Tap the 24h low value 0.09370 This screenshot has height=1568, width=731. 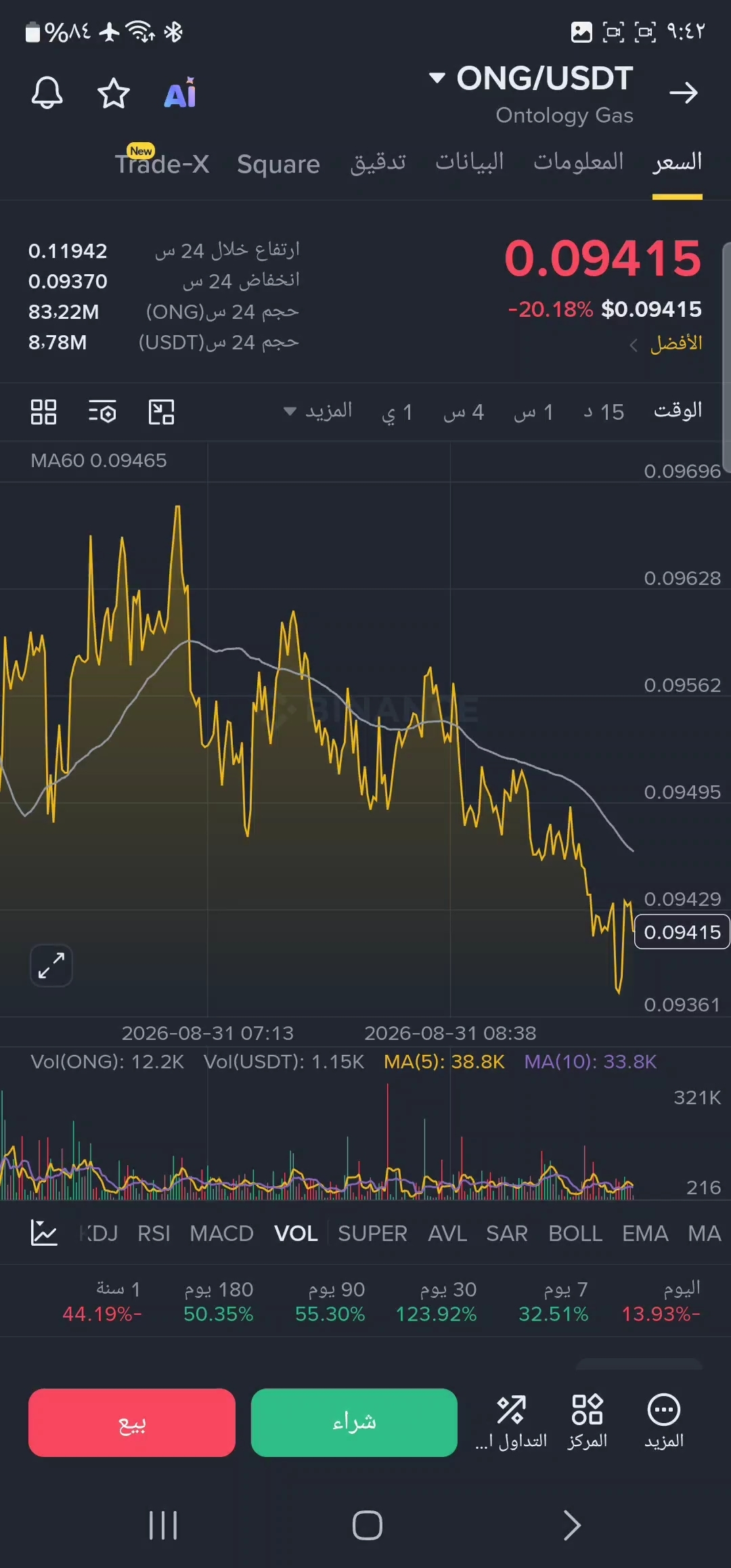[68, 282]
